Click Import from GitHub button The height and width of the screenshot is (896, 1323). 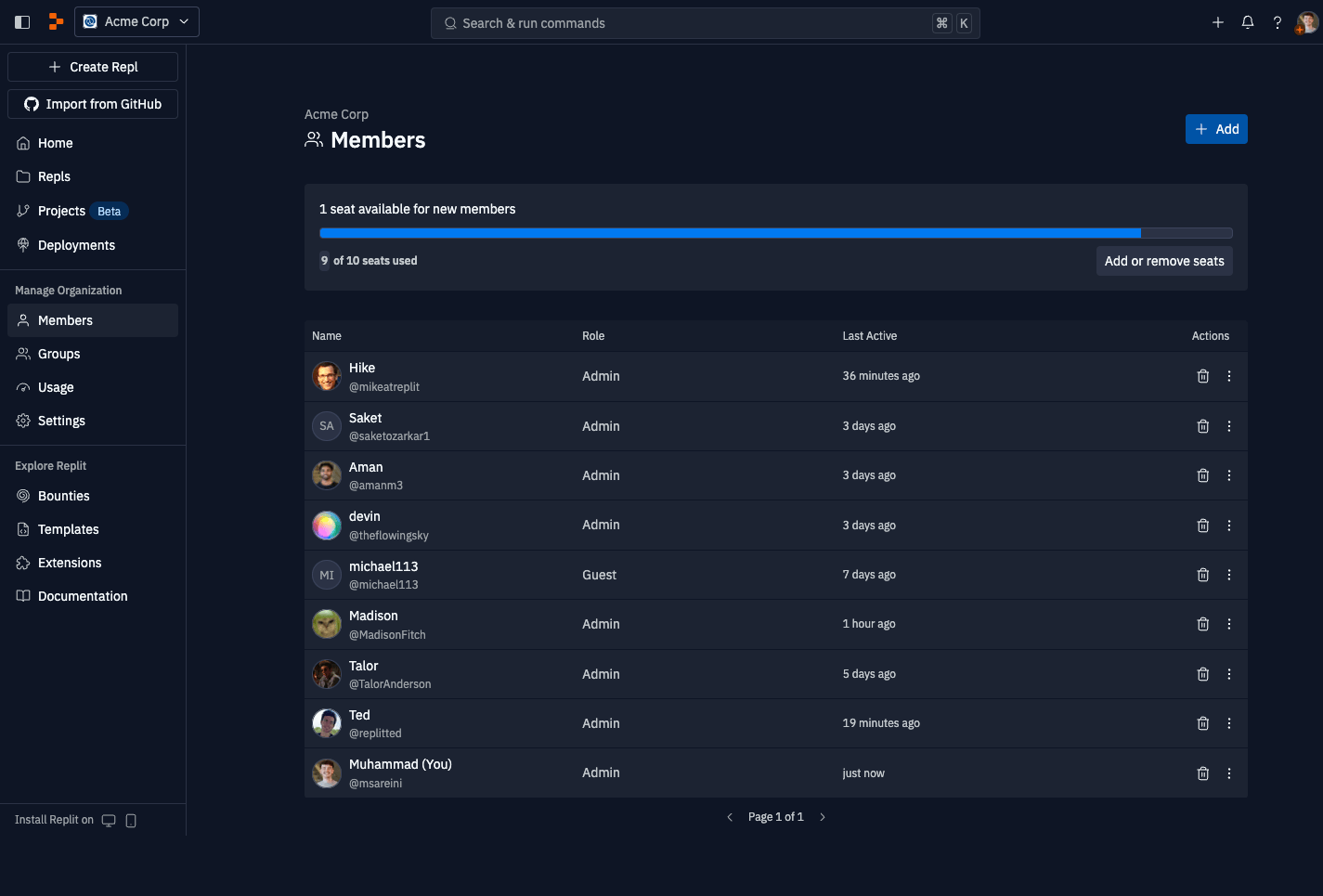[x=93, y=104]
